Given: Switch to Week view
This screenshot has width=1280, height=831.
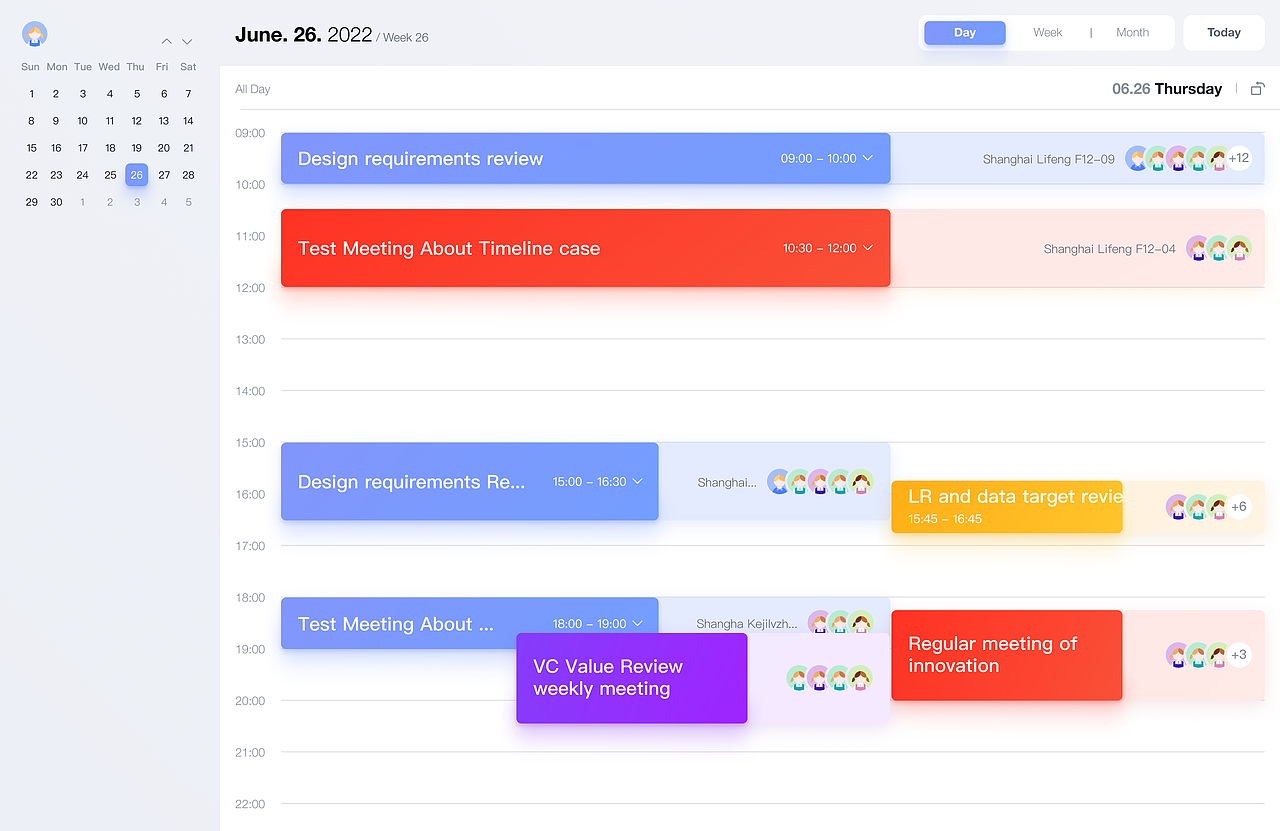Looking at the screenshot, I should coord(1047,33).
